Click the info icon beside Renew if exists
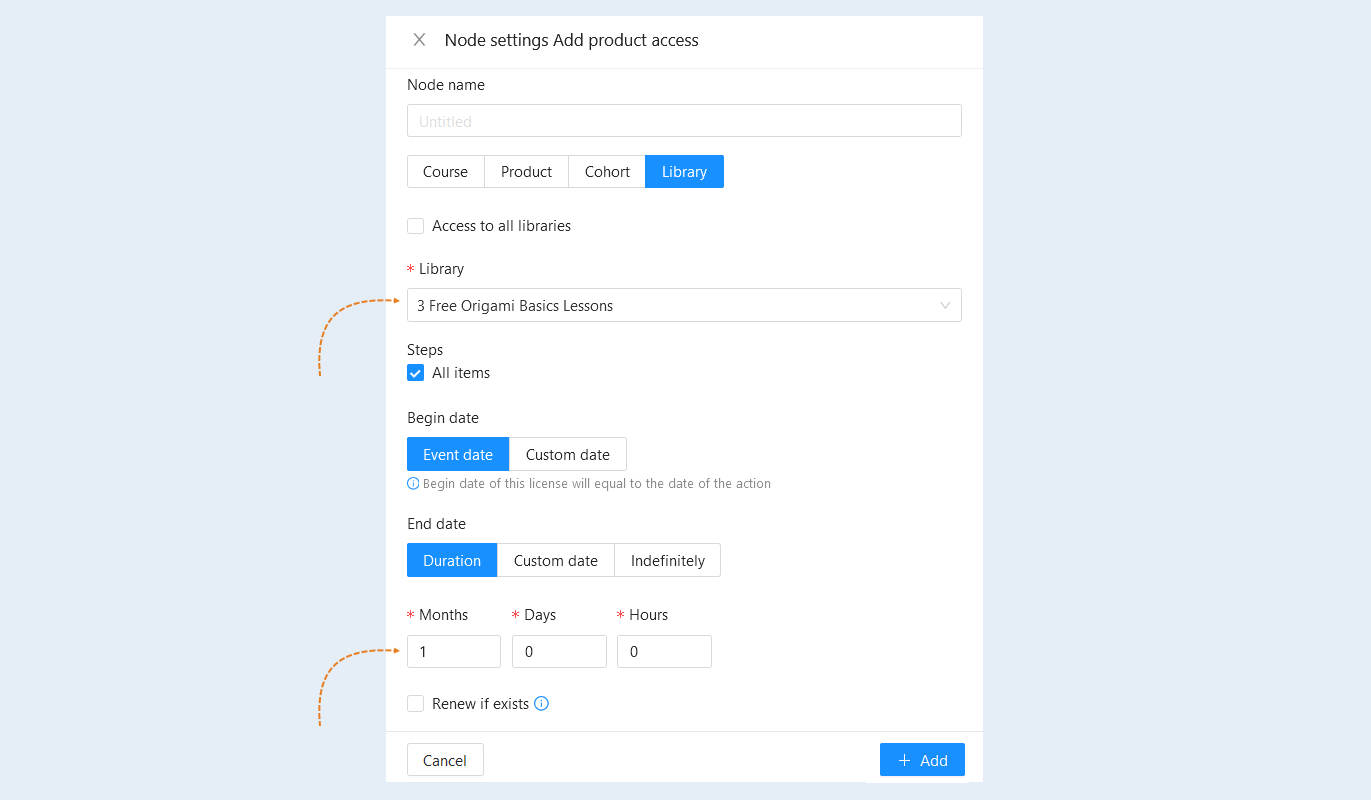1371x800 pixels. click(x=541, y=703)
